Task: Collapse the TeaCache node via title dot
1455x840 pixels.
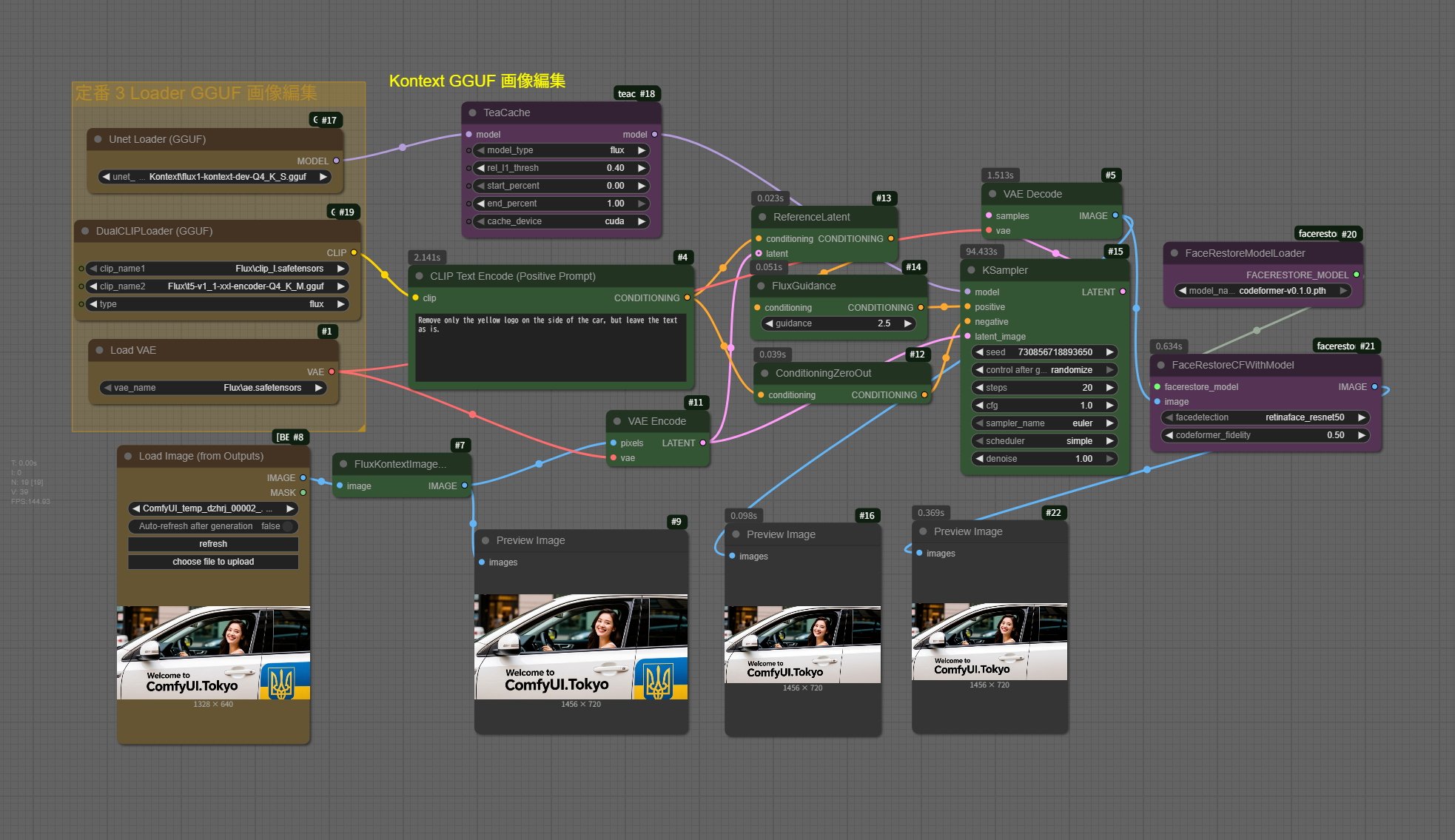Action: coord(472,113)
